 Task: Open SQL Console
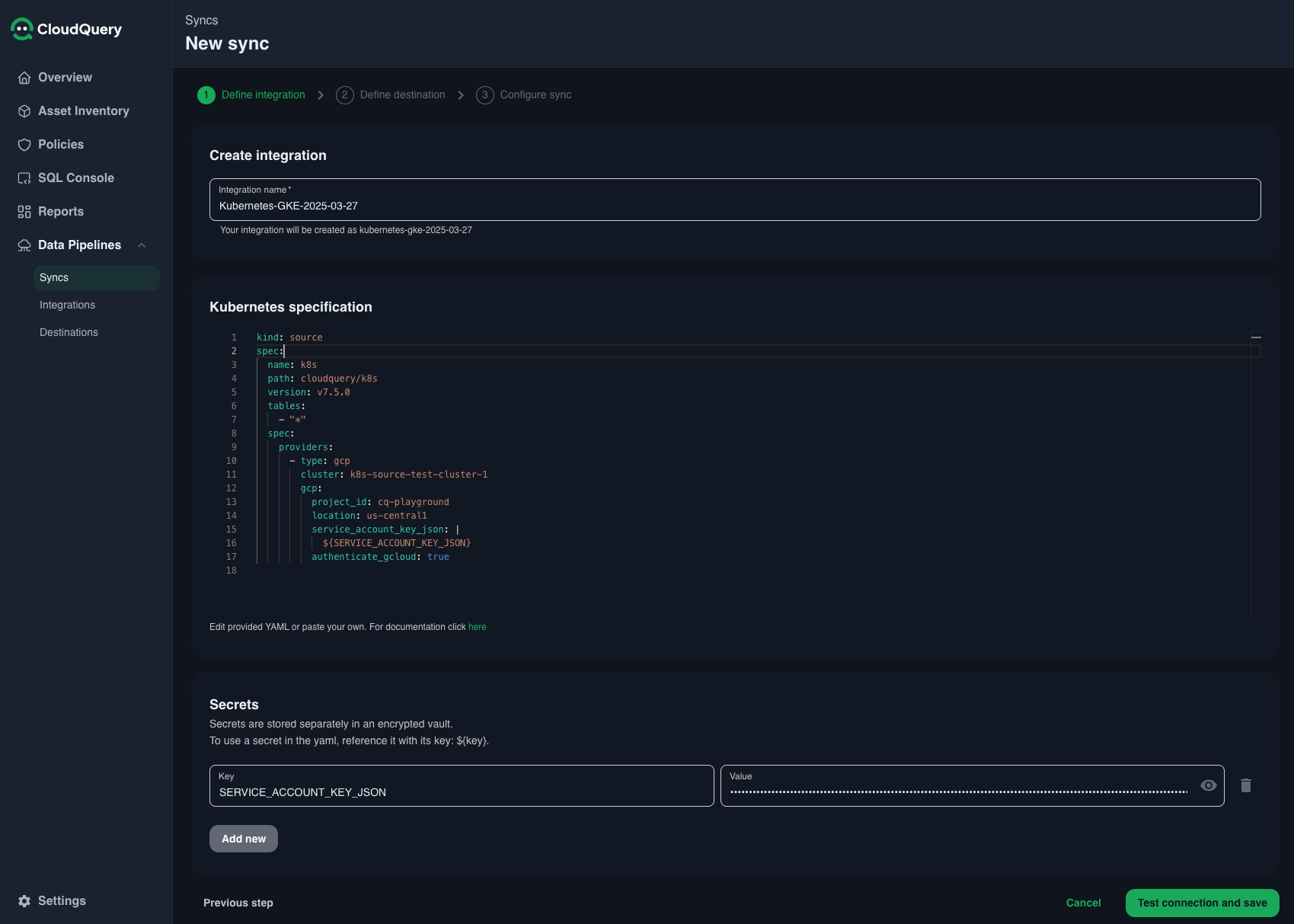click(76, 178)
